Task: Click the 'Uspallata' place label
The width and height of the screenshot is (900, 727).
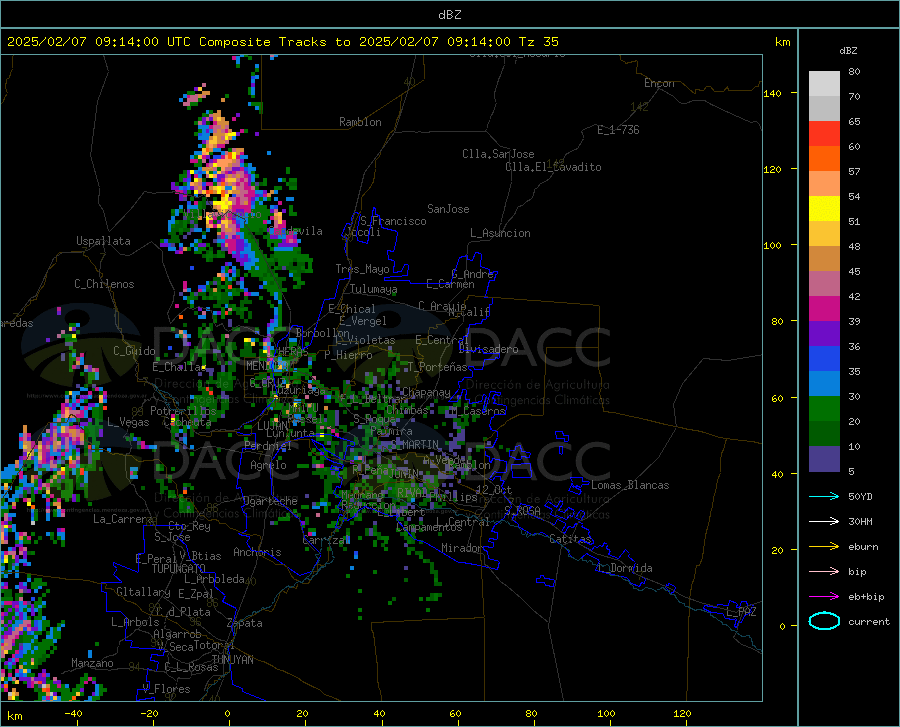Action: click(103, 241)
